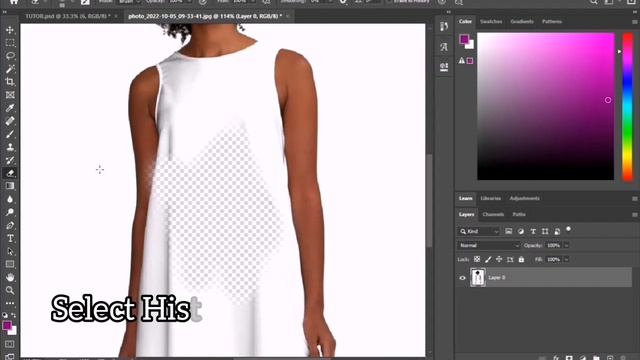Click the hue slider strip
The width and height of the screenshot is (640, 360).
click(628, 107)
